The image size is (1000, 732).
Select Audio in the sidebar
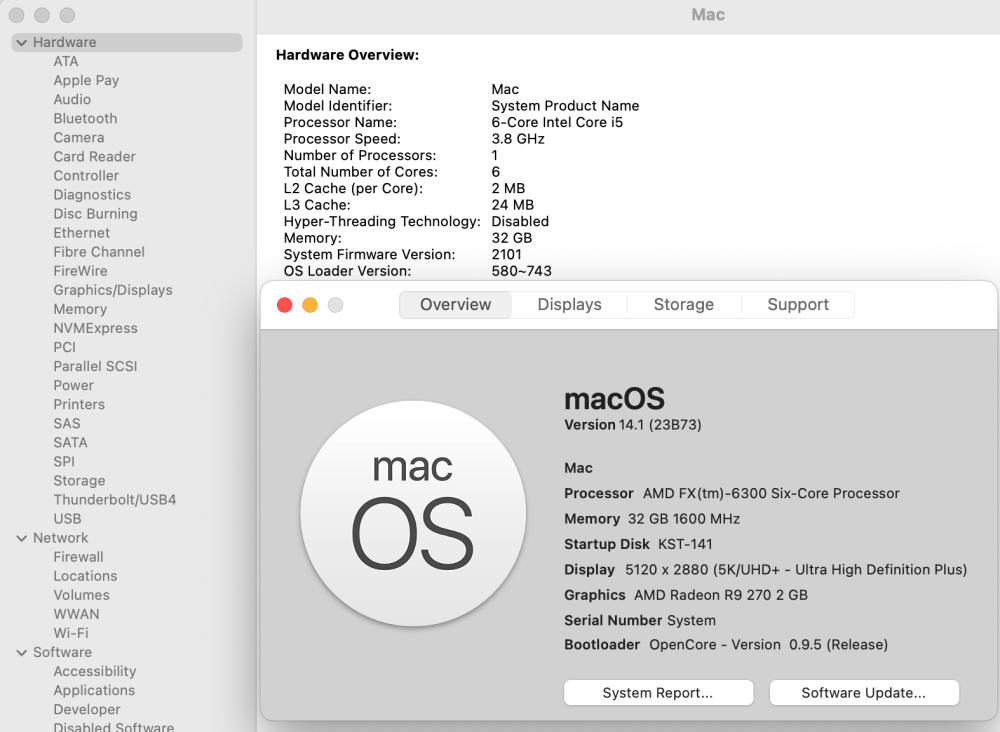72,99
